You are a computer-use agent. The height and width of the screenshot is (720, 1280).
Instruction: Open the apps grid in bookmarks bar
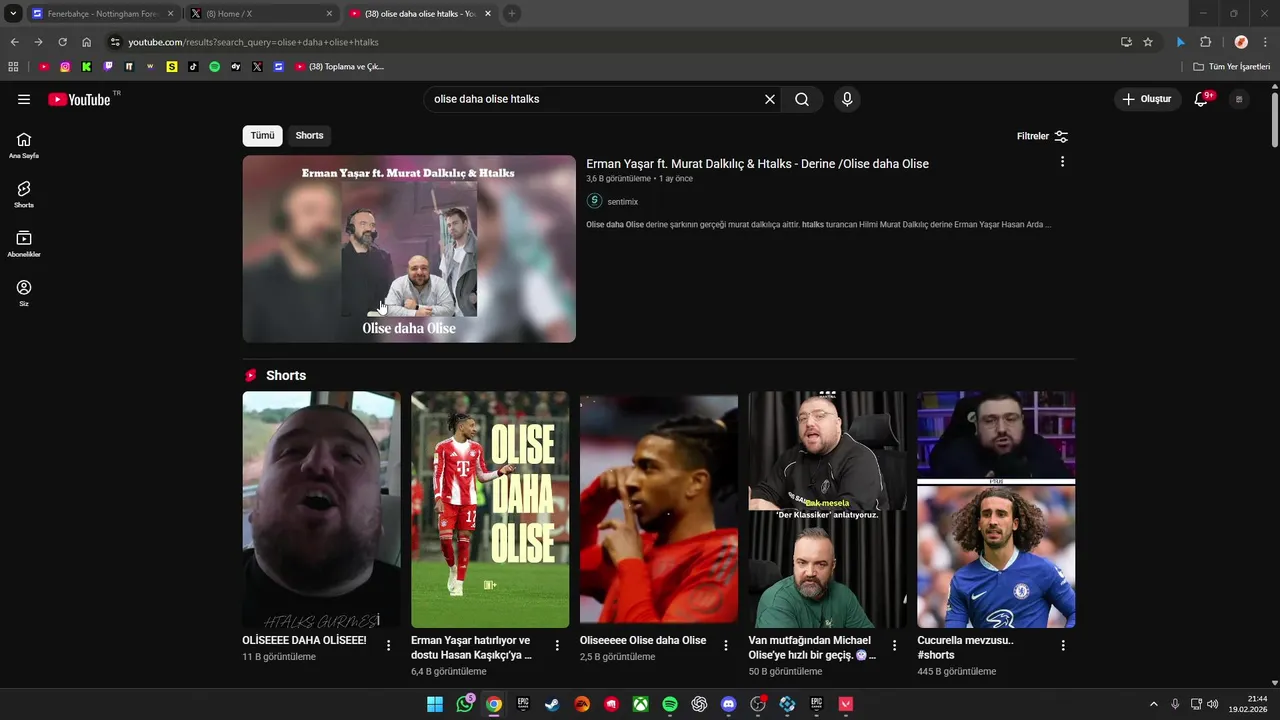coord(13,67)
